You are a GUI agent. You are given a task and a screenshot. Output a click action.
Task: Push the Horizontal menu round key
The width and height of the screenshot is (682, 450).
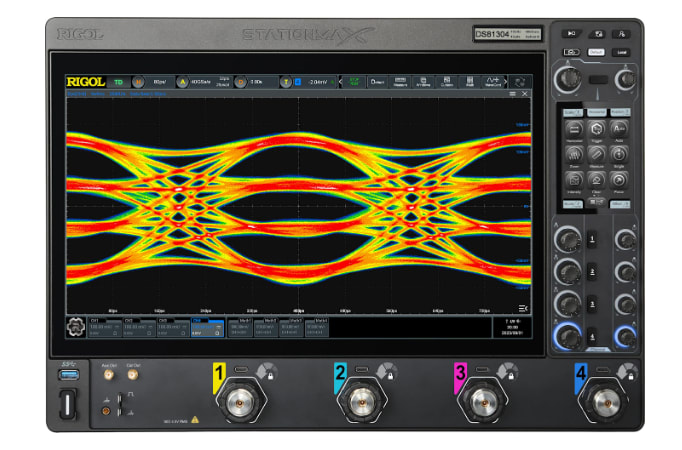pyautogui.click(x=574, y=129)
